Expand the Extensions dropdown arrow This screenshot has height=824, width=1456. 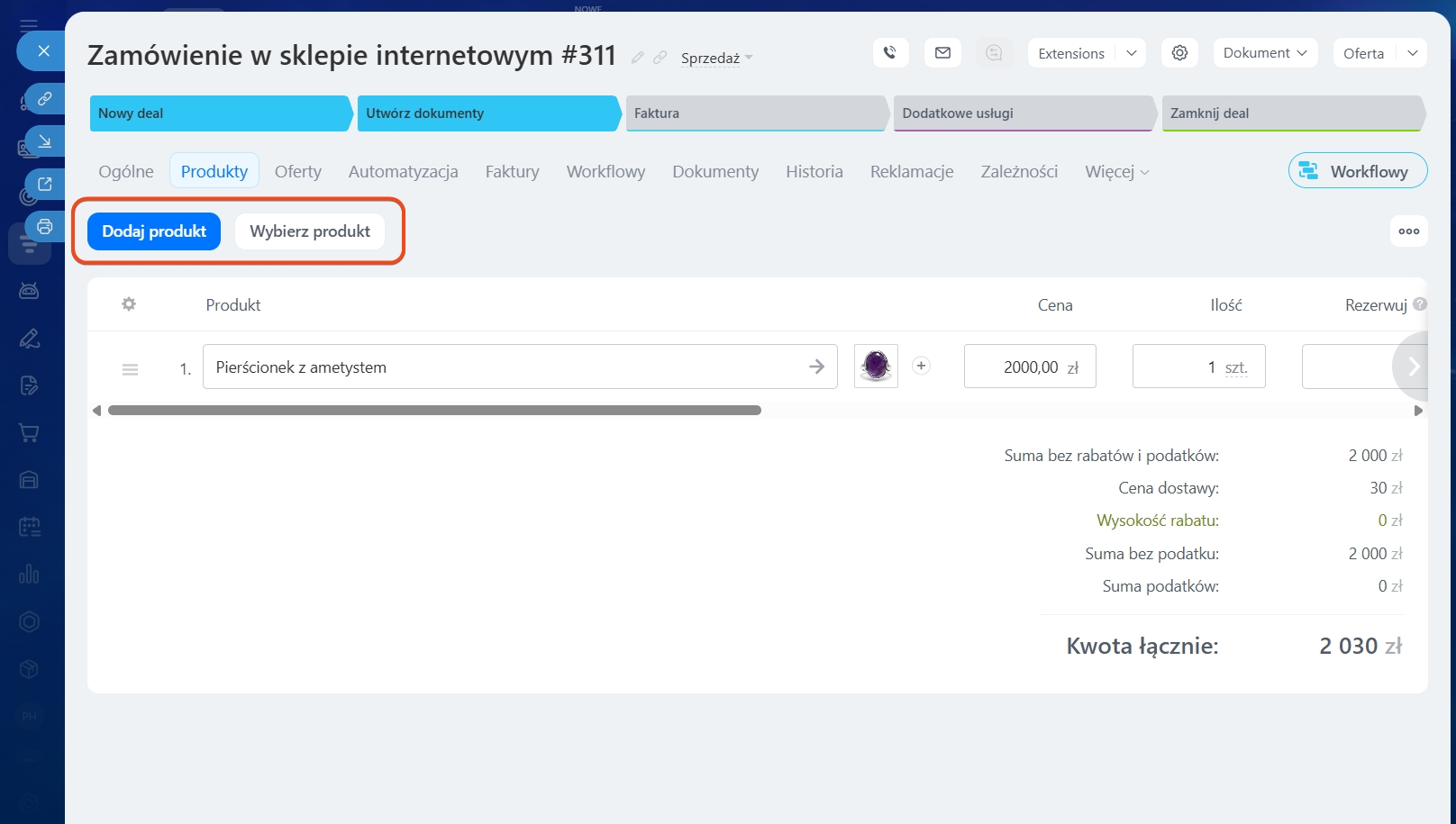tap(1131, 53)
